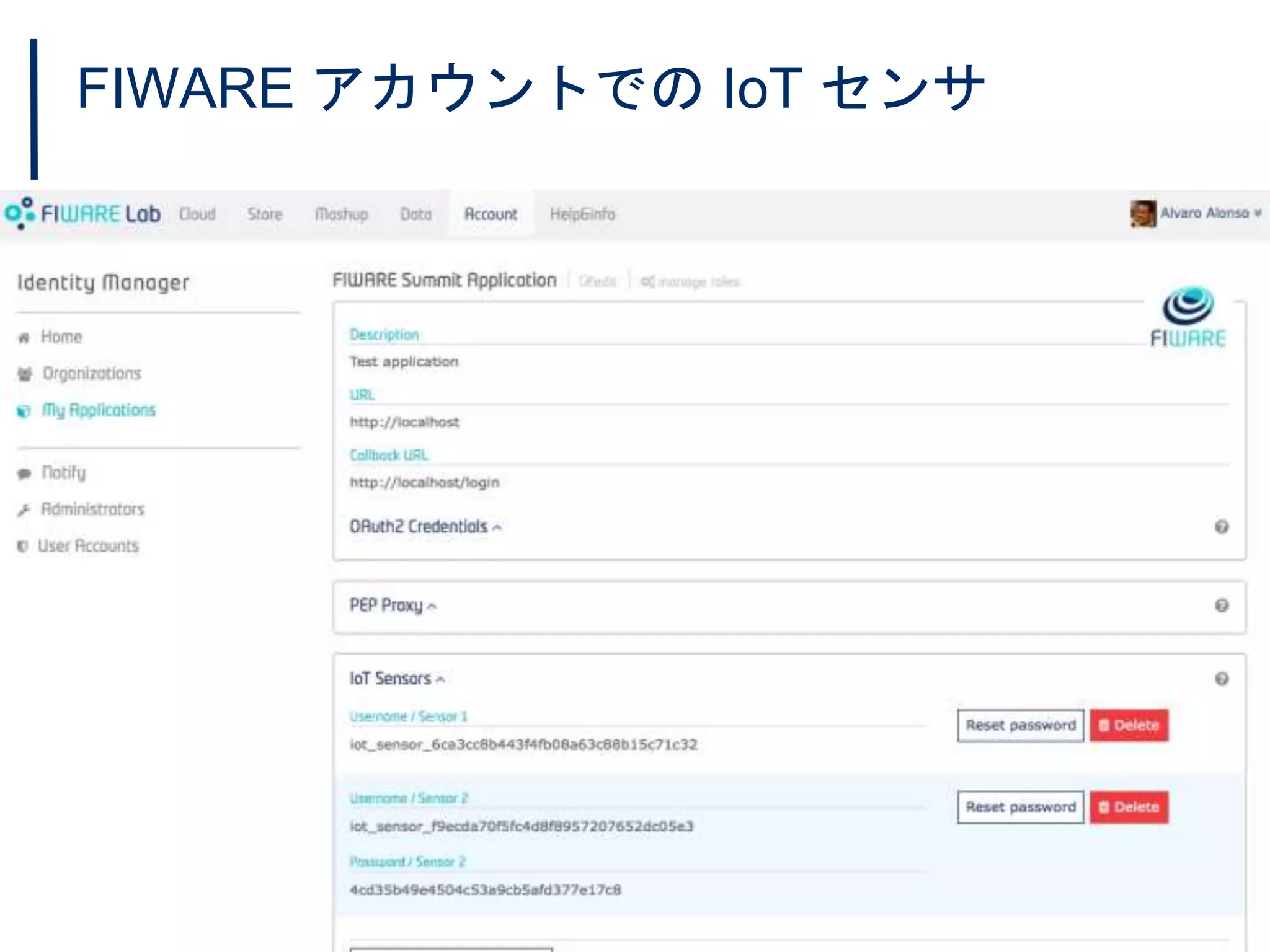Click the FIWARE application logo image

pos(1188,316)
